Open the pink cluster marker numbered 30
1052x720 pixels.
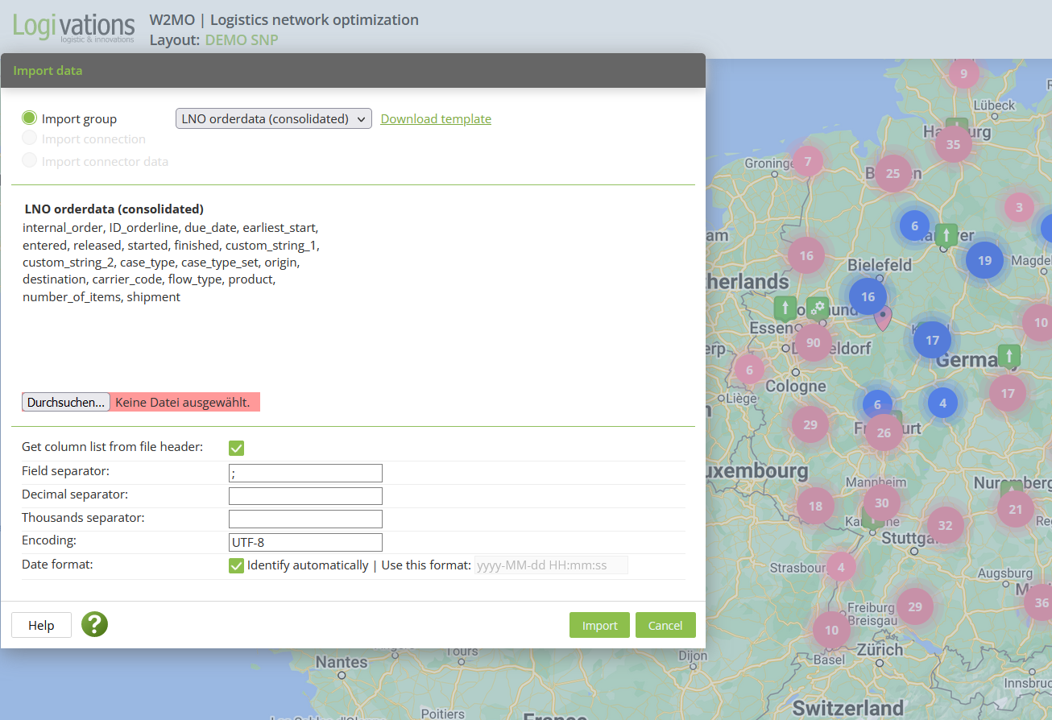pos(882,503)
